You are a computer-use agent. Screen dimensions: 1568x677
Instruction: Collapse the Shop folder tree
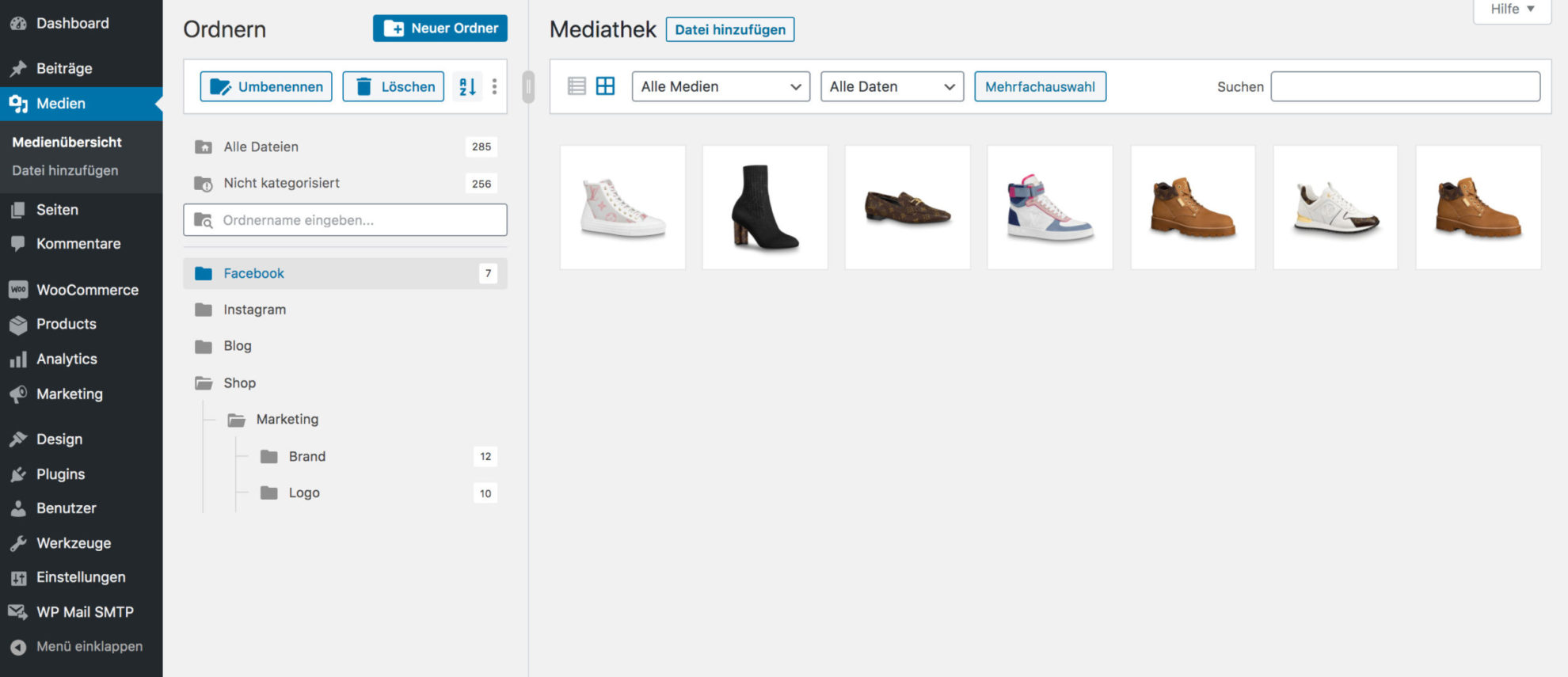click(204, 383)
